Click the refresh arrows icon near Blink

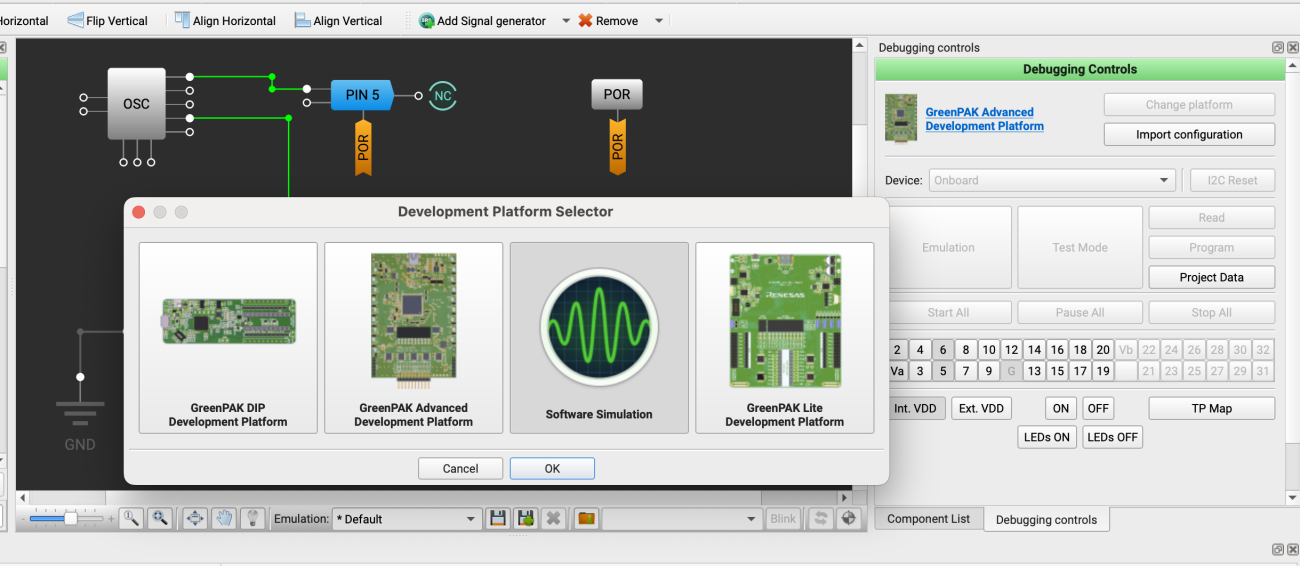(821, 518)
